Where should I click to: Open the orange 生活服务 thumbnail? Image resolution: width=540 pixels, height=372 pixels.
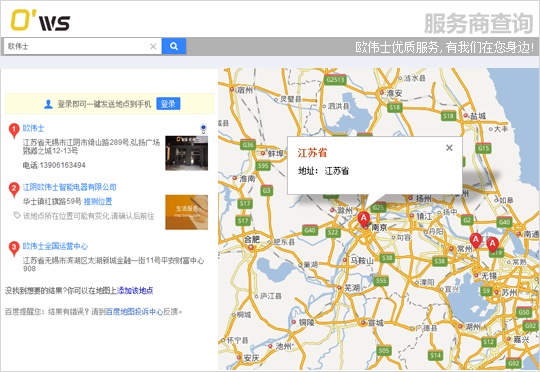[186, 212]
